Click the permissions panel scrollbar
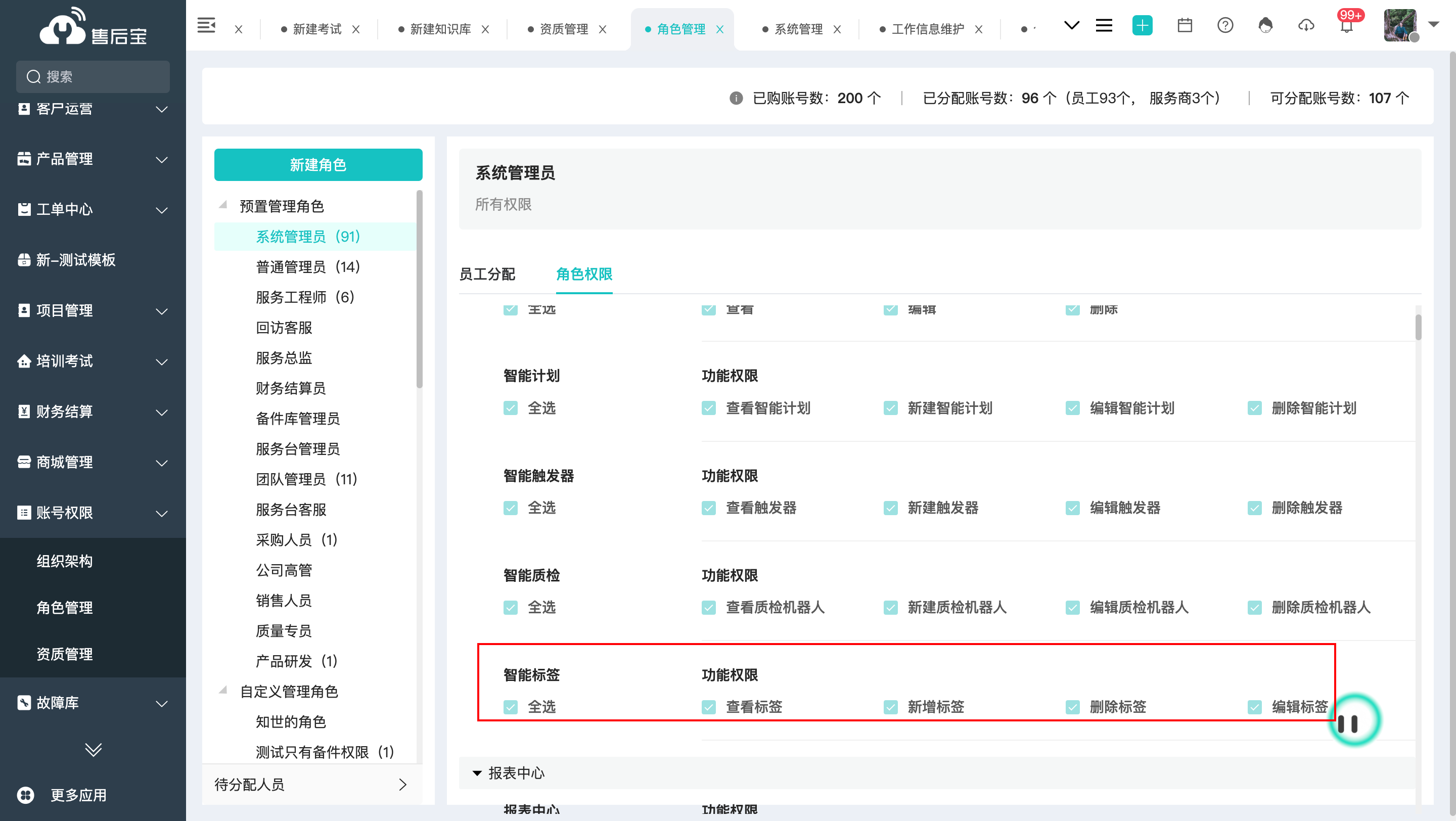The width and height of the screenshot is (1456, 821). pyautogui.click(x=1418, y=327)
